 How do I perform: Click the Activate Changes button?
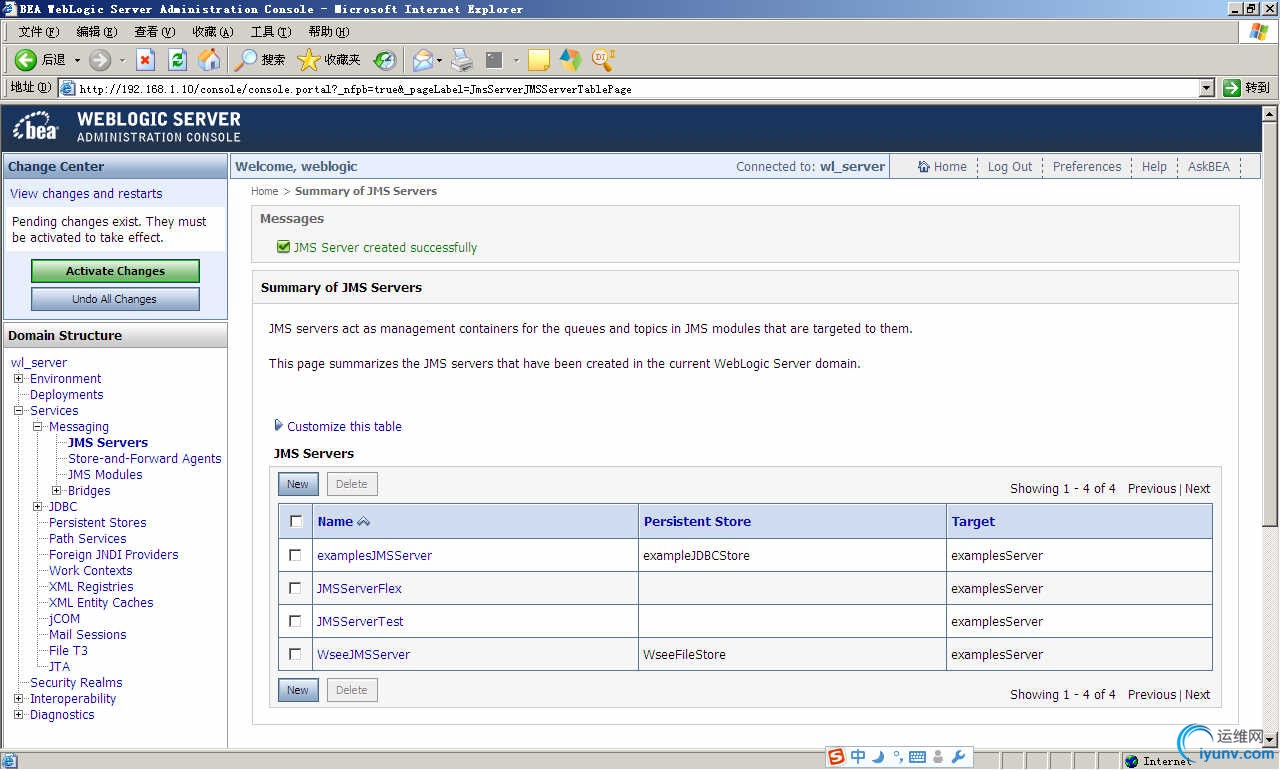(x=115, y=271)
